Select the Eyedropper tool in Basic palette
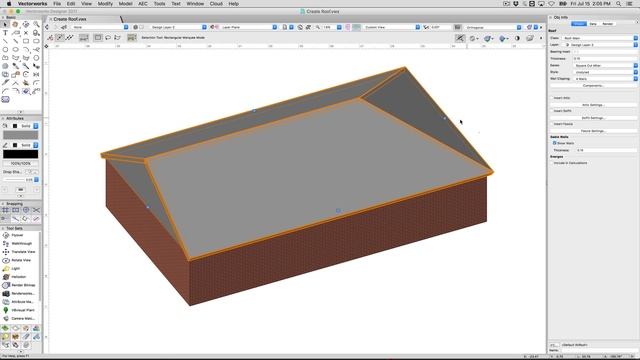 pos(16,66)
